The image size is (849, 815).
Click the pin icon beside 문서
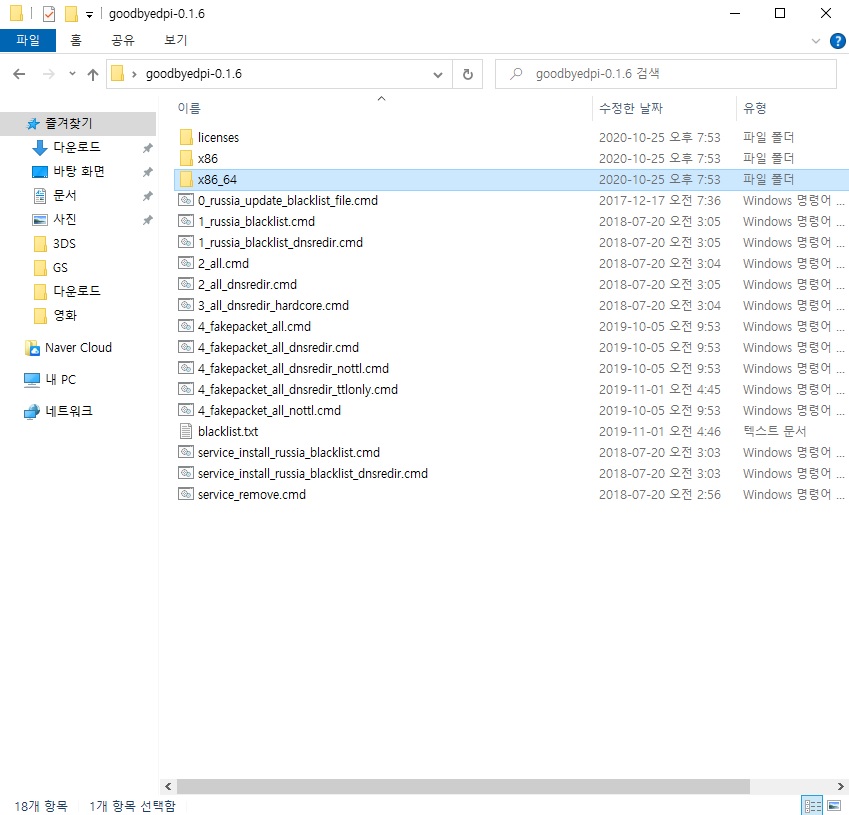147,195
